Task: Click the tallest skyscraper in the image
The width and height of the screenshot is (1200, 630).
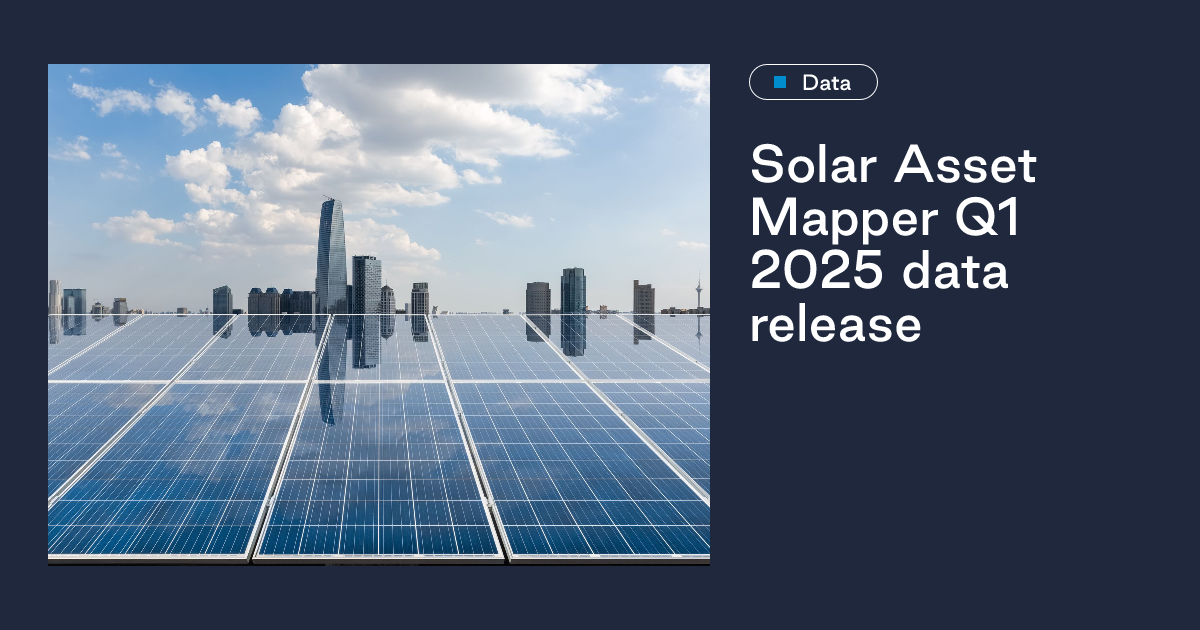Action: click(333, 250)
